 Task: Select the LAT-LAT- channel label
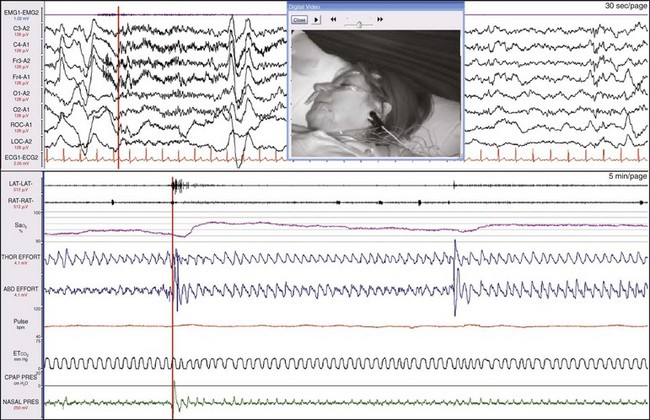coord(18,183)
